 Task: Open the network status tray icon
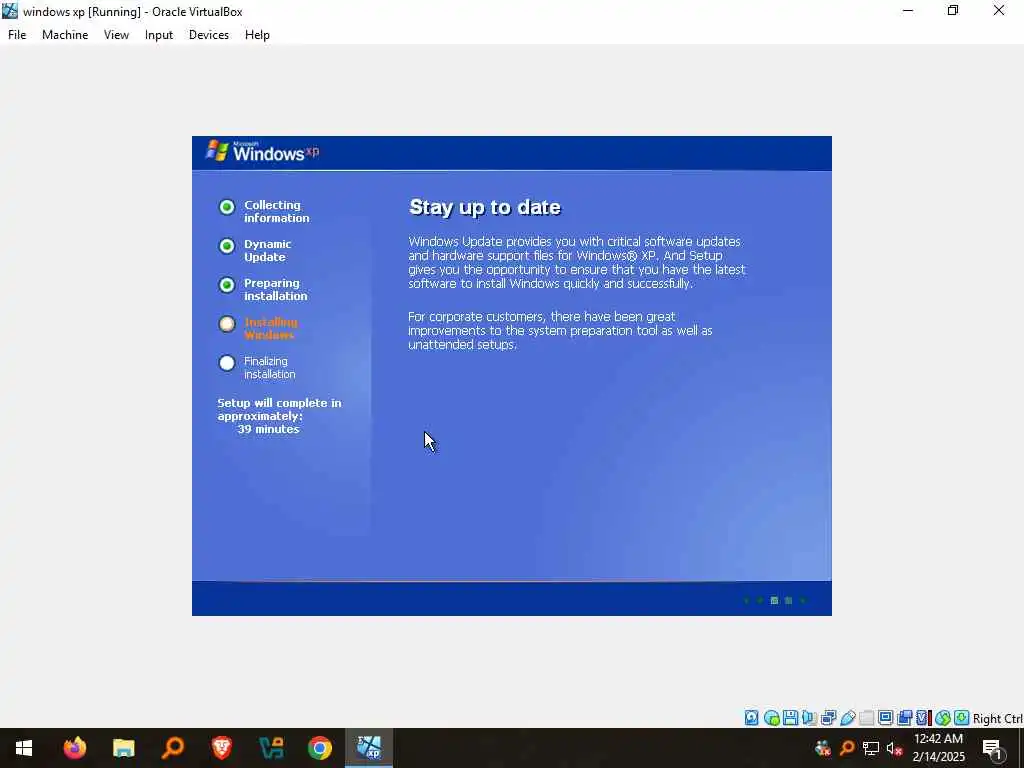pos(871,748)
